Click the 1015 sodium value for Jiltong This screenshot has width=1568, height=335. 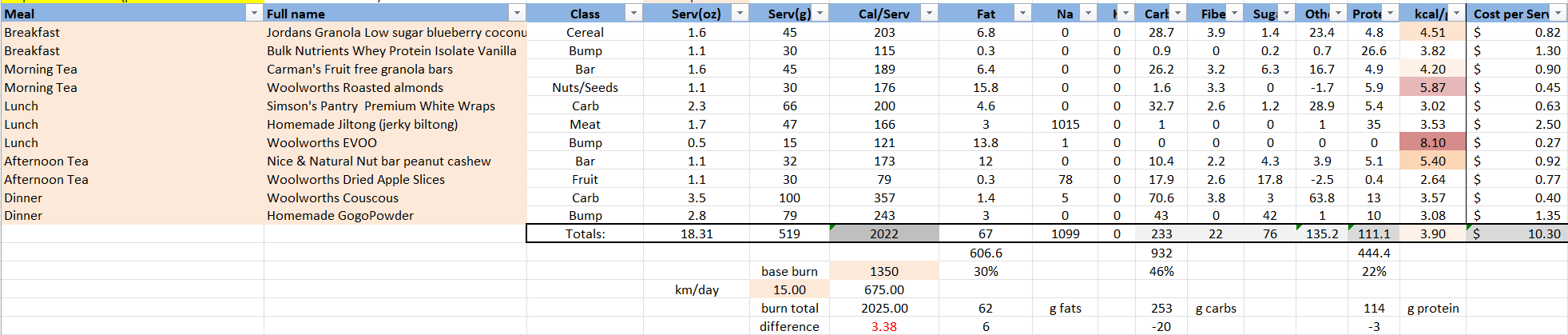click(1065, 124)
